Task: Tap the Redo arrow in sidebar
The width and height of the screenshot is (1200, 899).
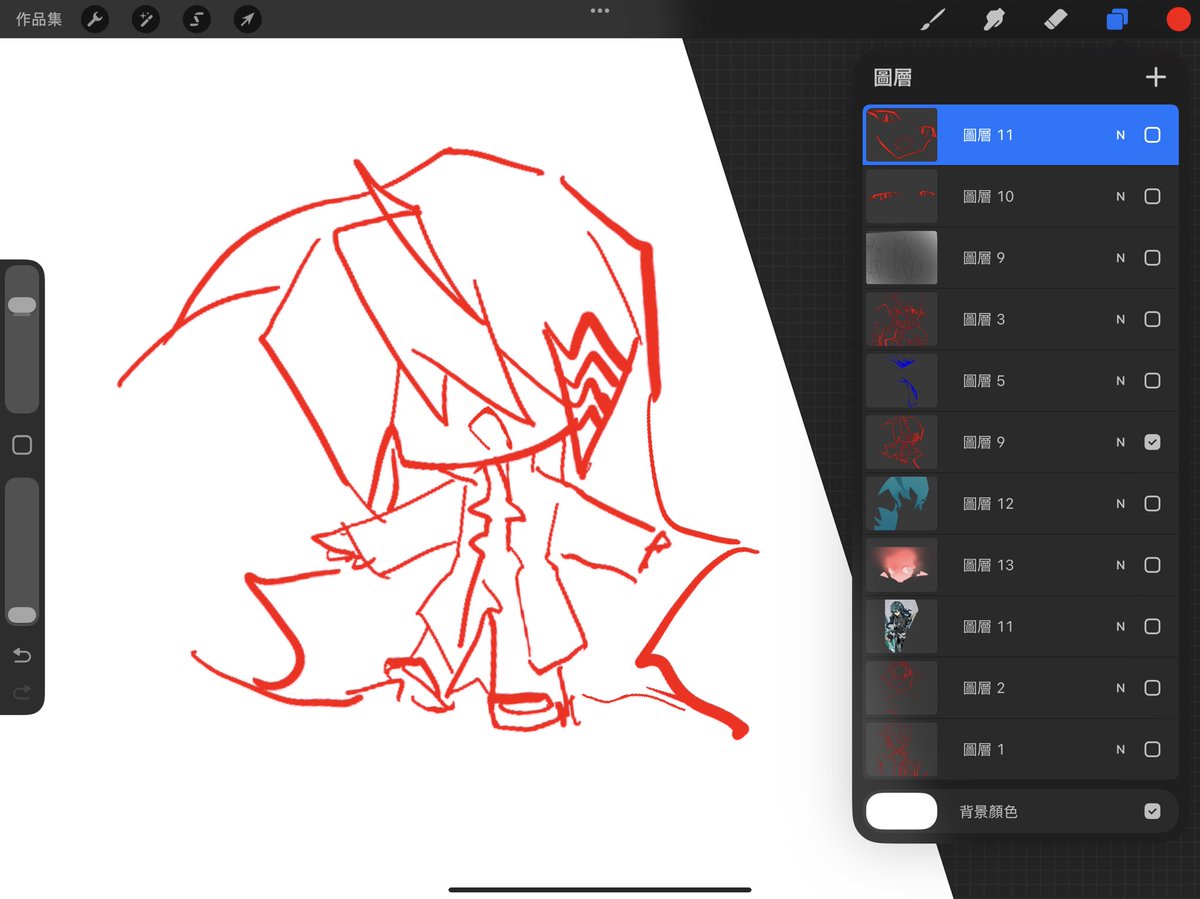Action: point(22,691)
